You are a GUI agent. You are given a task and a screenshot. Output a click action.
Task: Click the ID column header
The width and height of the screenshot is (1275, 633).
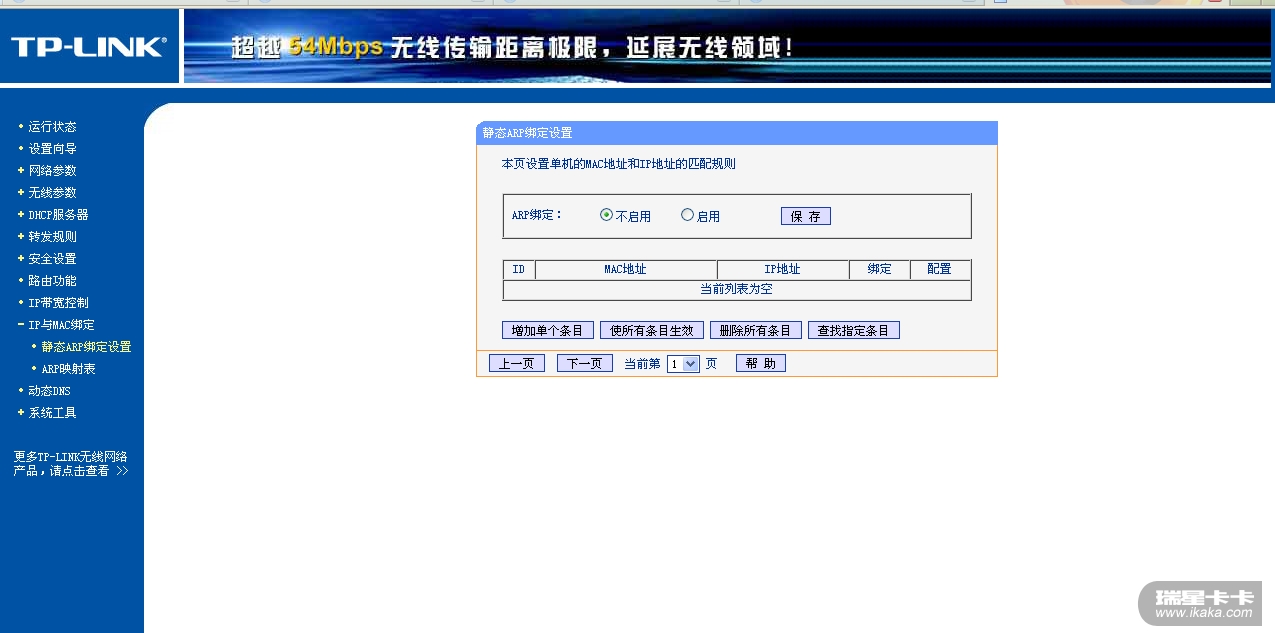519,270
